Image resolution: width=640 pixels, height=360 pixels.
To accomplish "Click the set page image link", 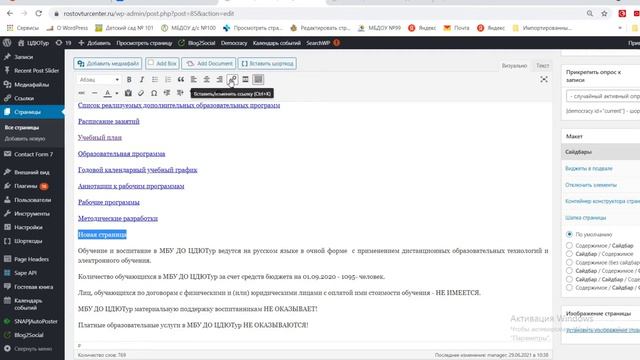I will coord(603,330).
